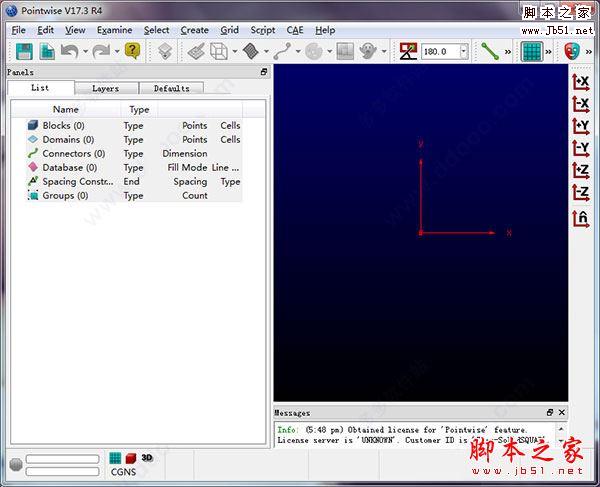This screenshot has width=600, height=487.
Task: Click the grid display toolbar icon
Action: (531, 51)
